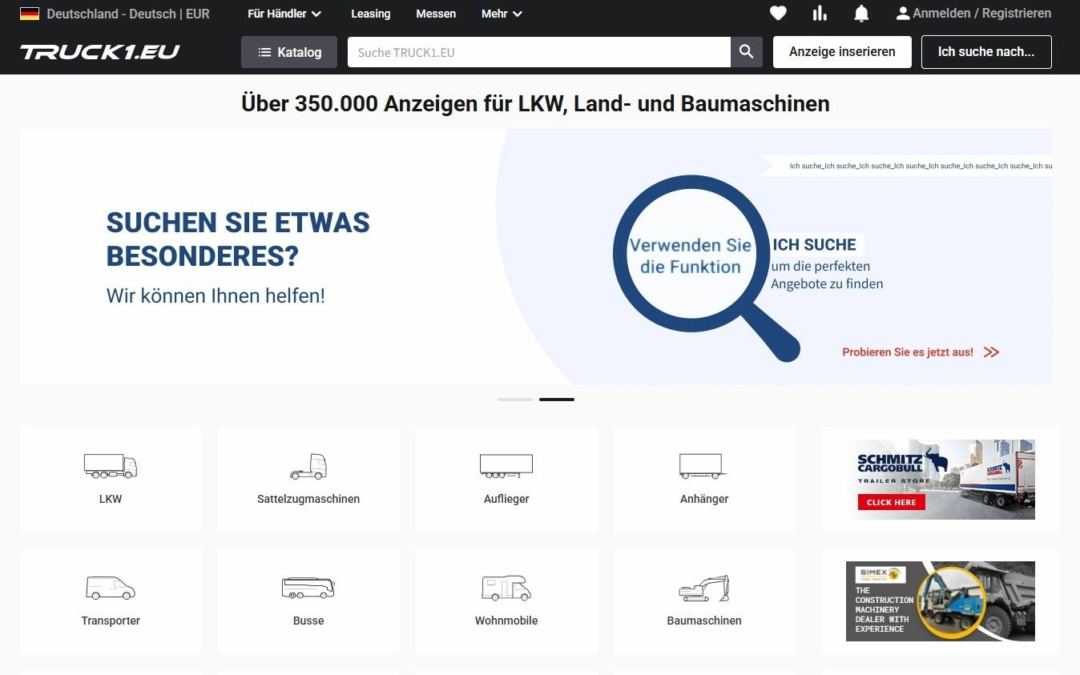1080x675 pixels.
Task: Open the Auflieger semi-trailer category icon
Action: [505, 466]
